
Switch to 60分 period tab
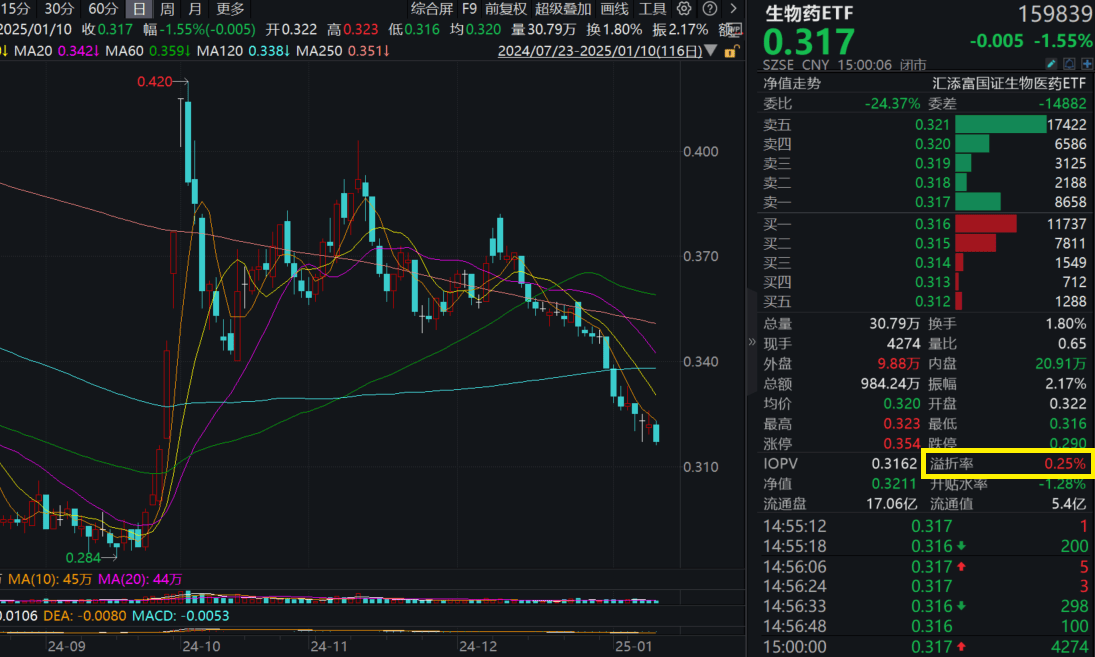coord(103,9)
